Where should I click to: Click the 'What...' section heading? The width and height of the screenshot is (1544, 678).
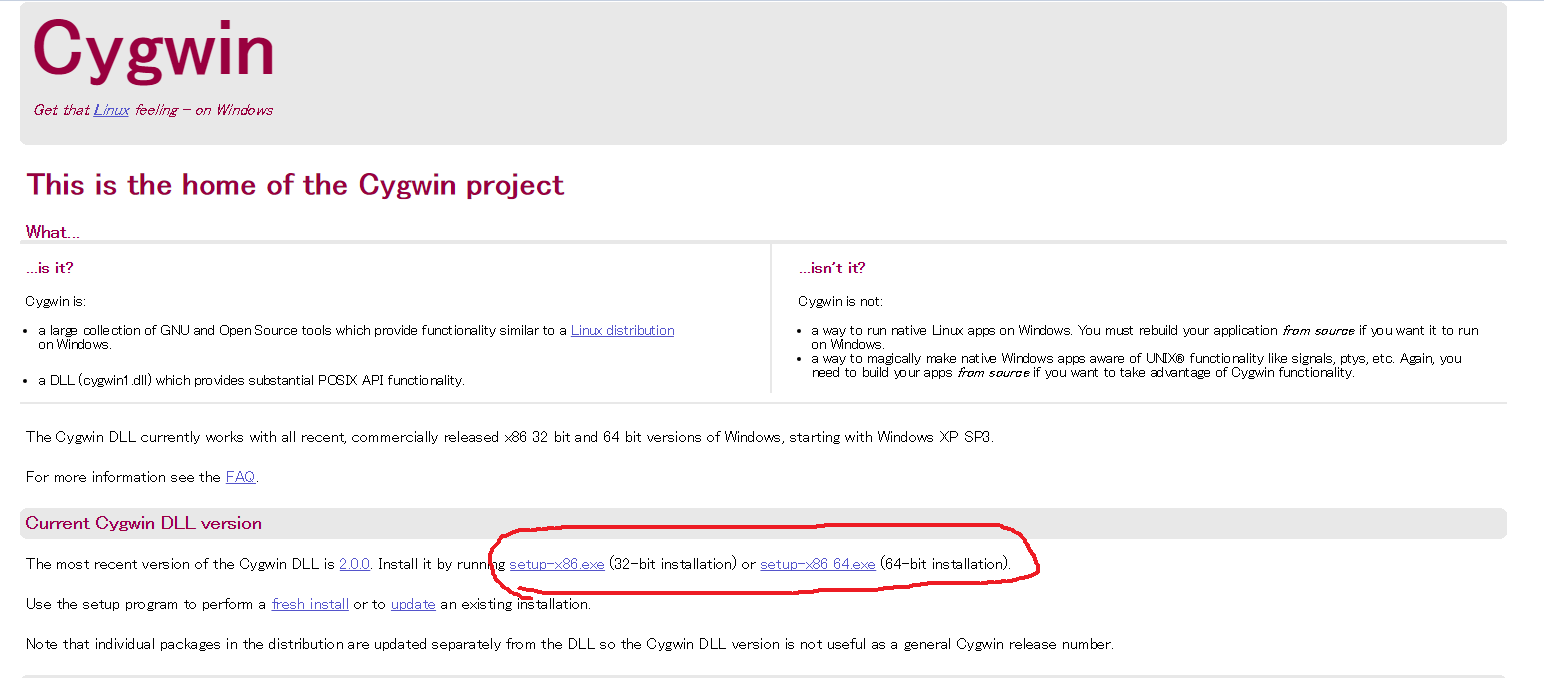click(53, 232)
